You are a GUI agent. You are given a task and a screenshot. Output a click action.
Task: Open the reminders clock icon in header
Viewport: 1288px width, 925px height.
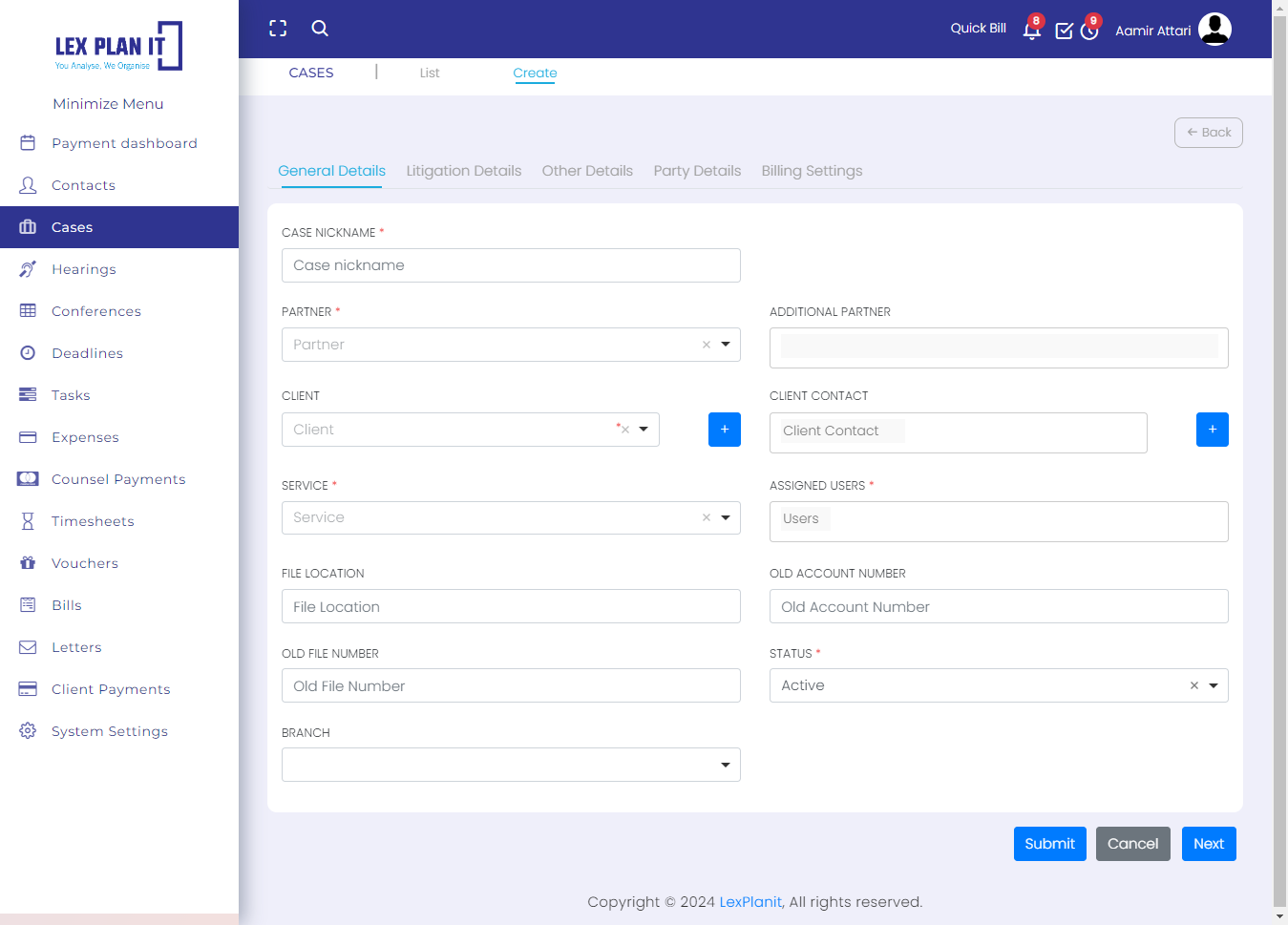(x=1089, y=31)
